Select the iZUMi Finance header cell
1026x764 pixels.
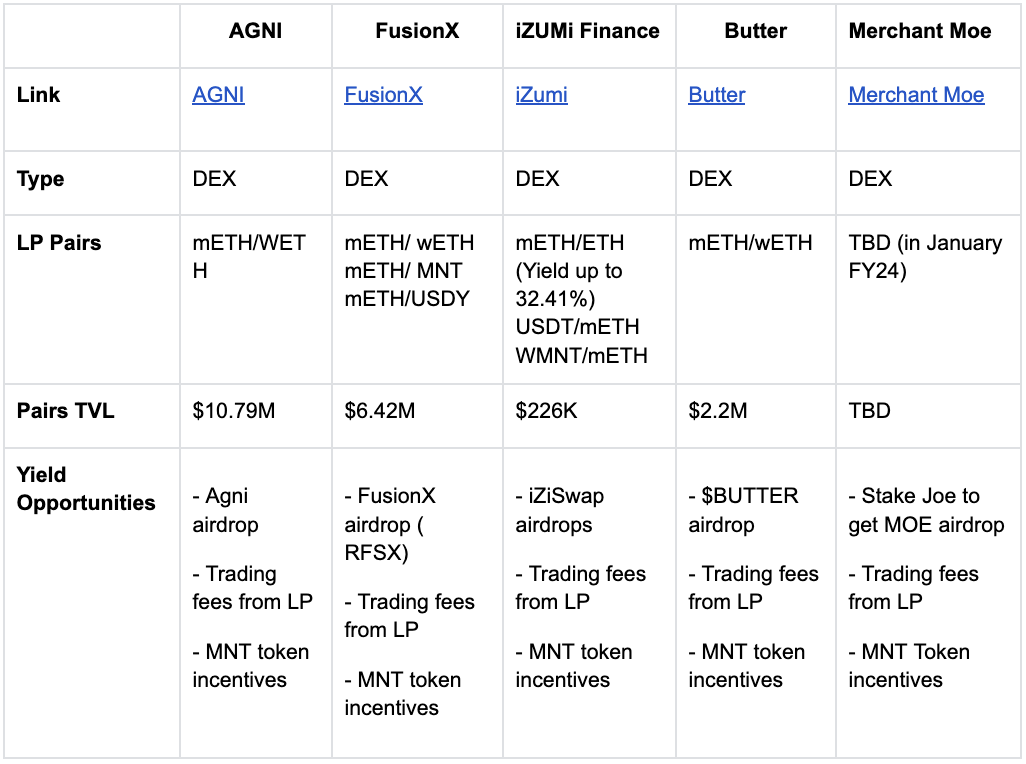[589, 35]
